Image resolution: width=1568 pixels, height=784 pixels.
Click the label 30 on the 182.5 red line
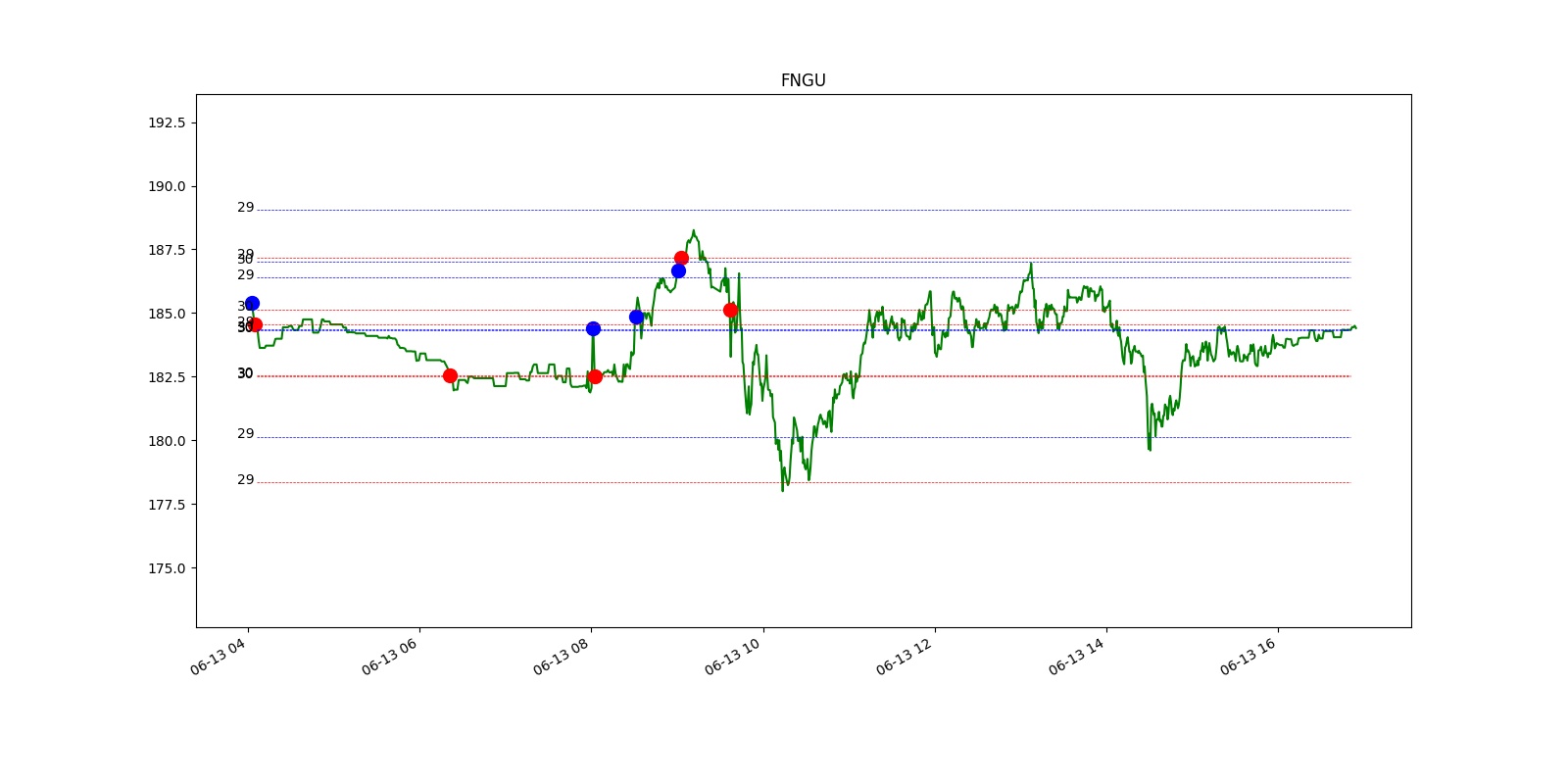coord(245,373)
